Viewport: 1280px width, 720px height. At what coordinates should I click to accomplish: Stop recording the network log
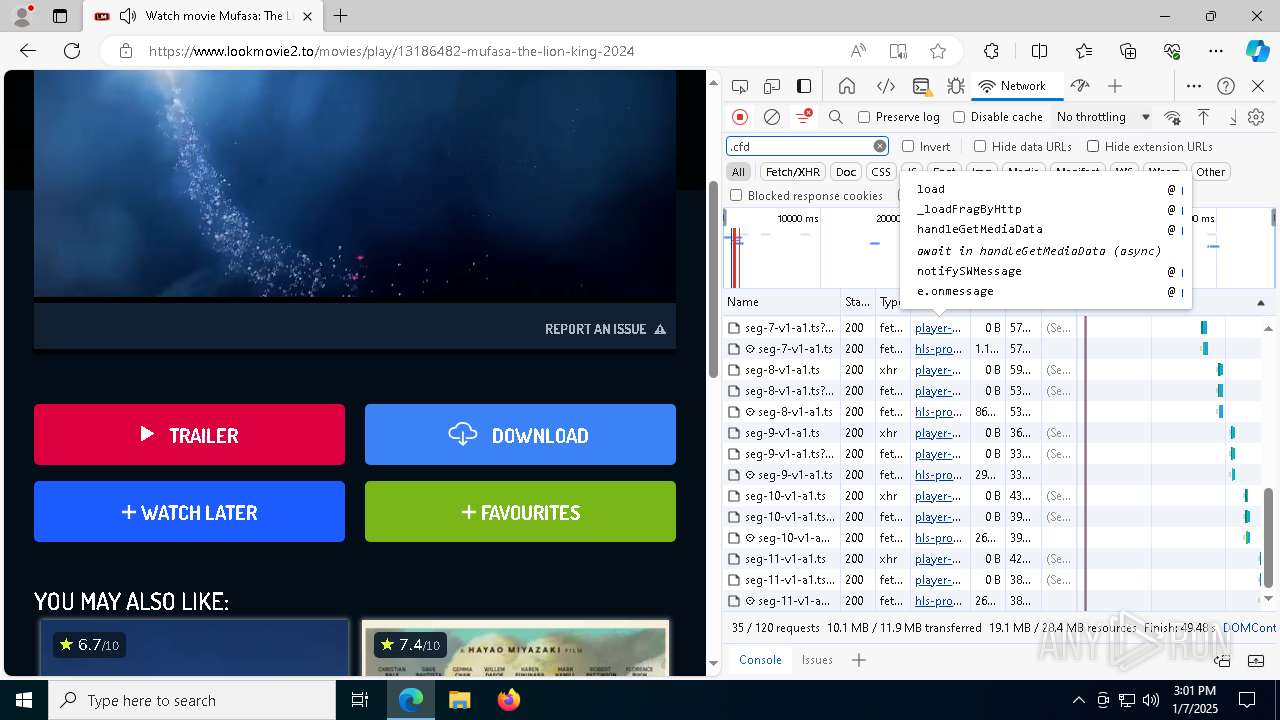click(740, 117)
